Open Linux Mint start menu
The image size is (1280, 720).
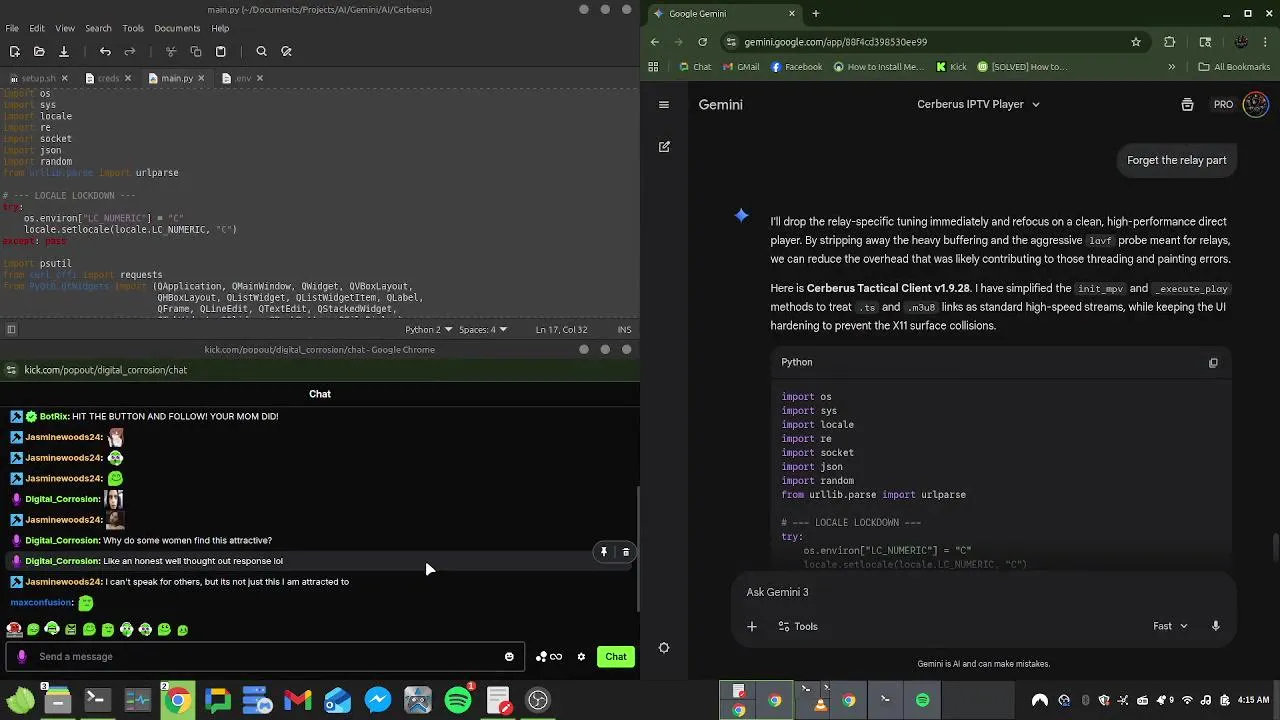[19, 700]
